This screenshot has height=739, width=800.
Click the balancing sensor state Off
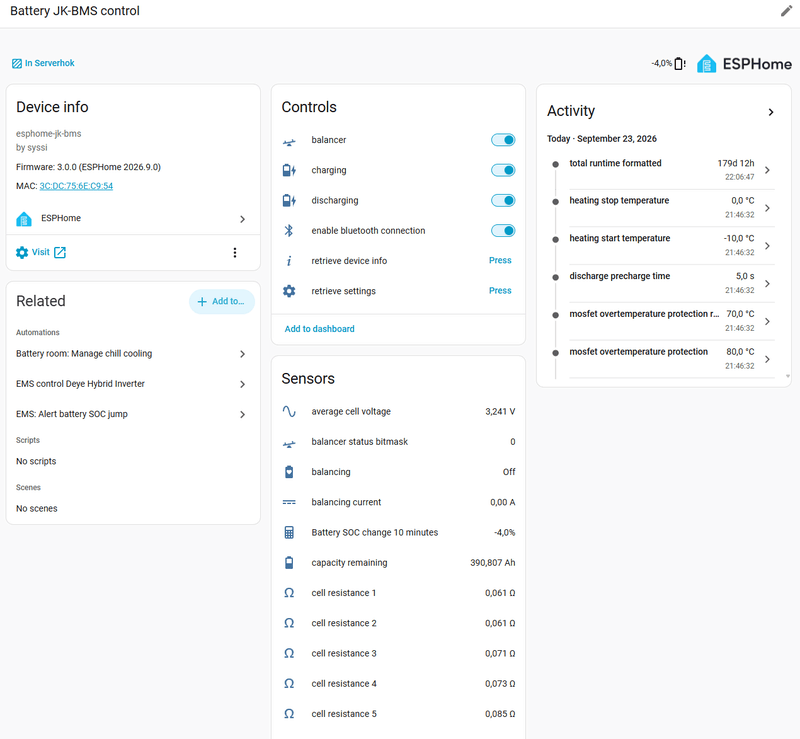pos(509,472)
